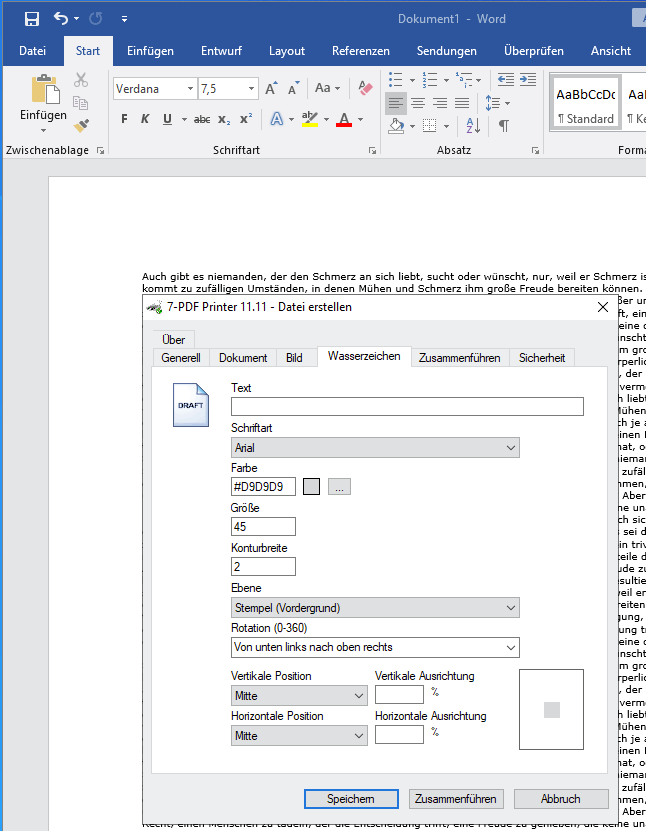The width and height of the screenshot is (646, 831).
Task: Toggle strikethrough abc formatting
Action: point(202,120)
